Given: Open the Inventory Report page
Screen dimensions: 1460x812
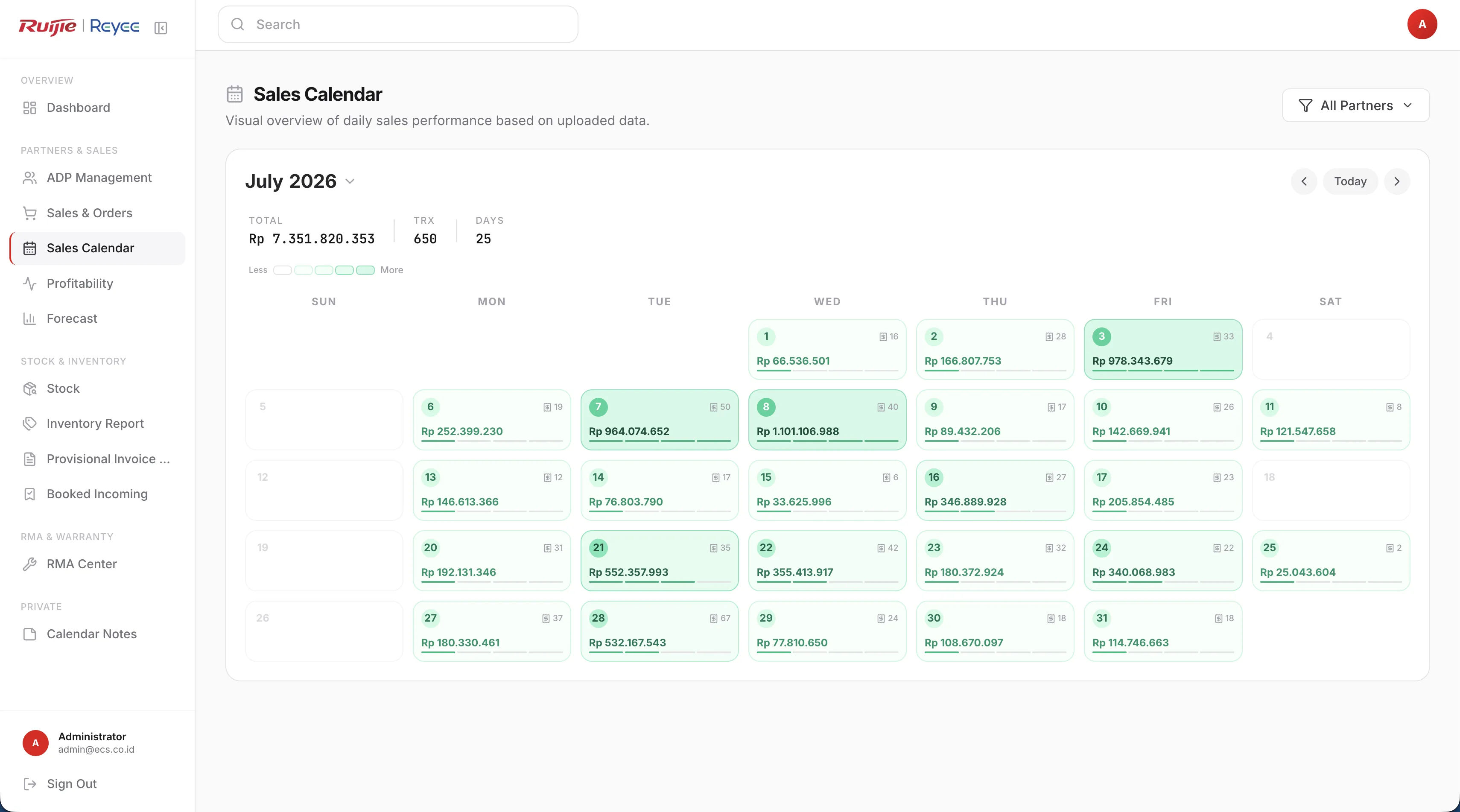Looking at the screenshot, I should 97,424.
